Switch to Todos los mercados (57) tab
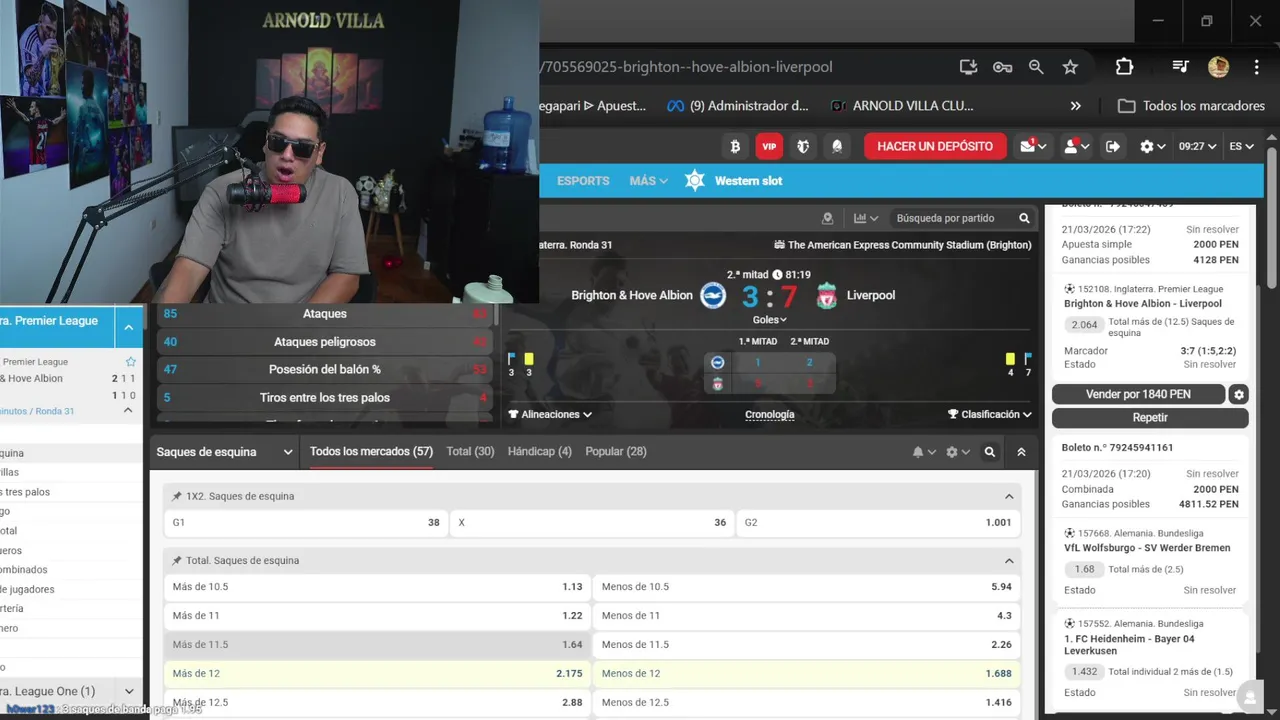1280x720 pixels. (371, 452)
